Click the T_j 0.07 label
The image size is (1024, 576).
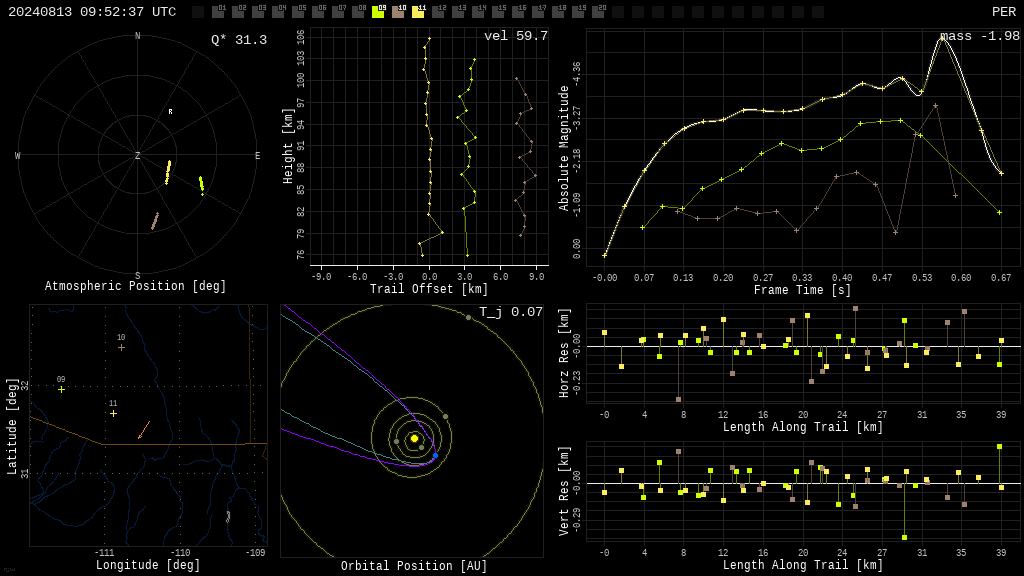[x=511, y=312]
